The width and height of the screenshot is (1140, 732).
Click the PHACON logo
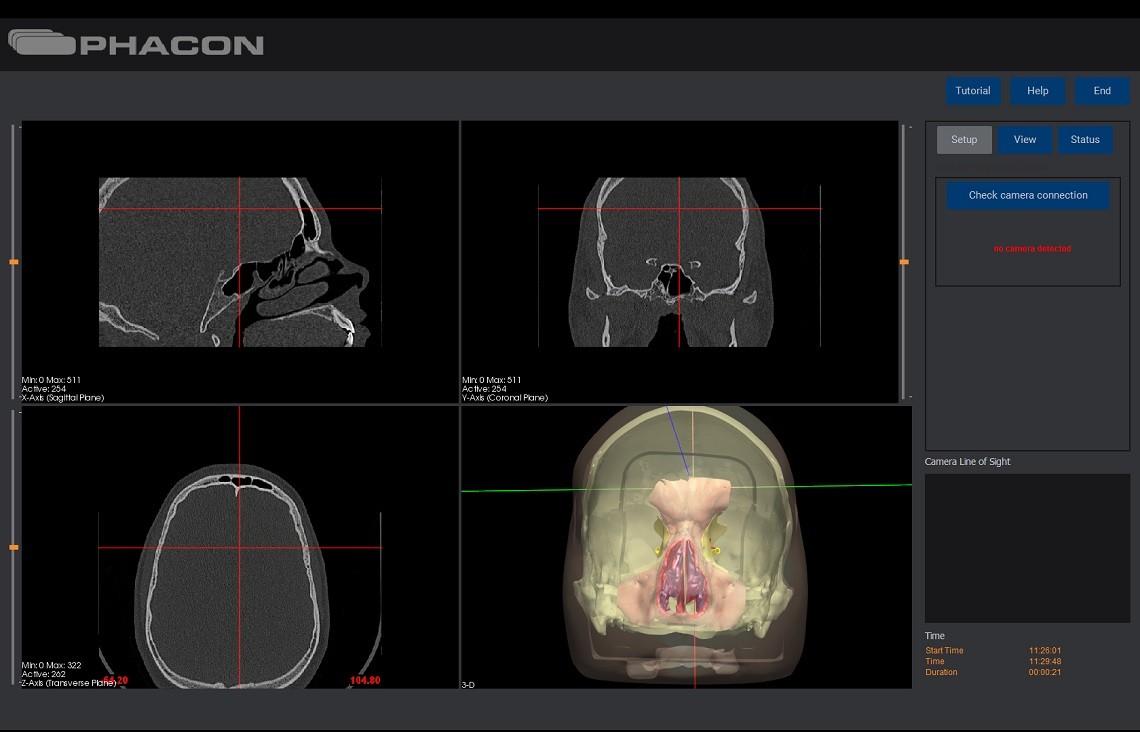tap(136, 44)
